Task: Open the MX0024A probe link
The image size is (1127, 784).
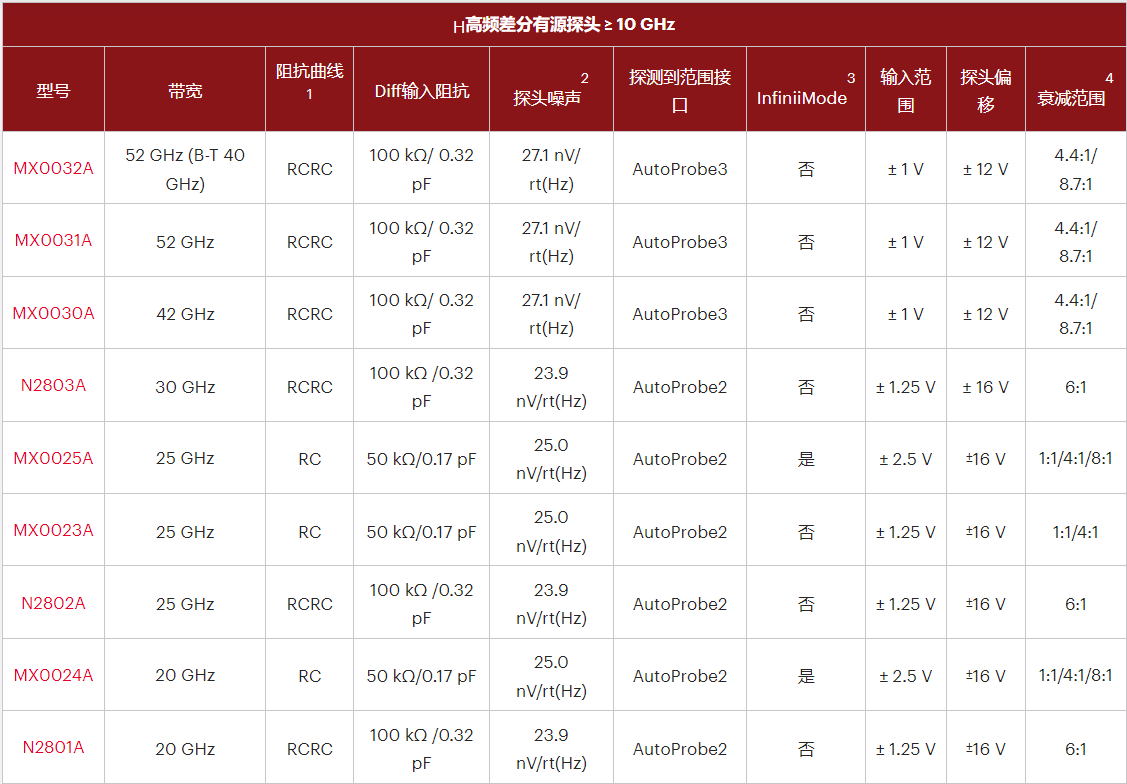Action: tap(53, 675)
